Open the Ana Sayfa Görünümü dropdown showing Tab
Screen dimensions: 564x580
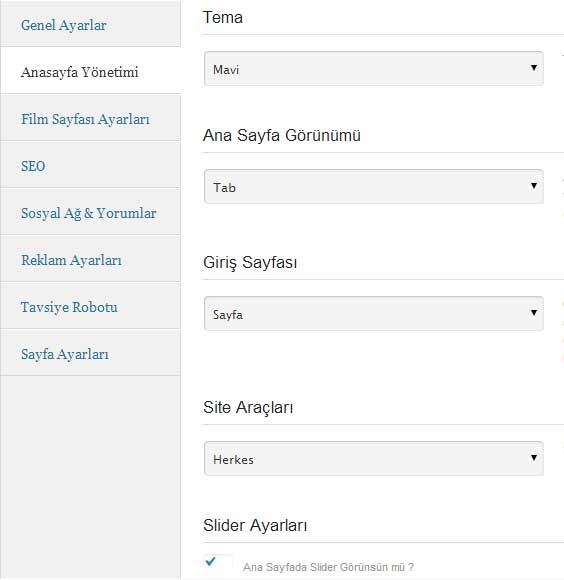point(374,187)
